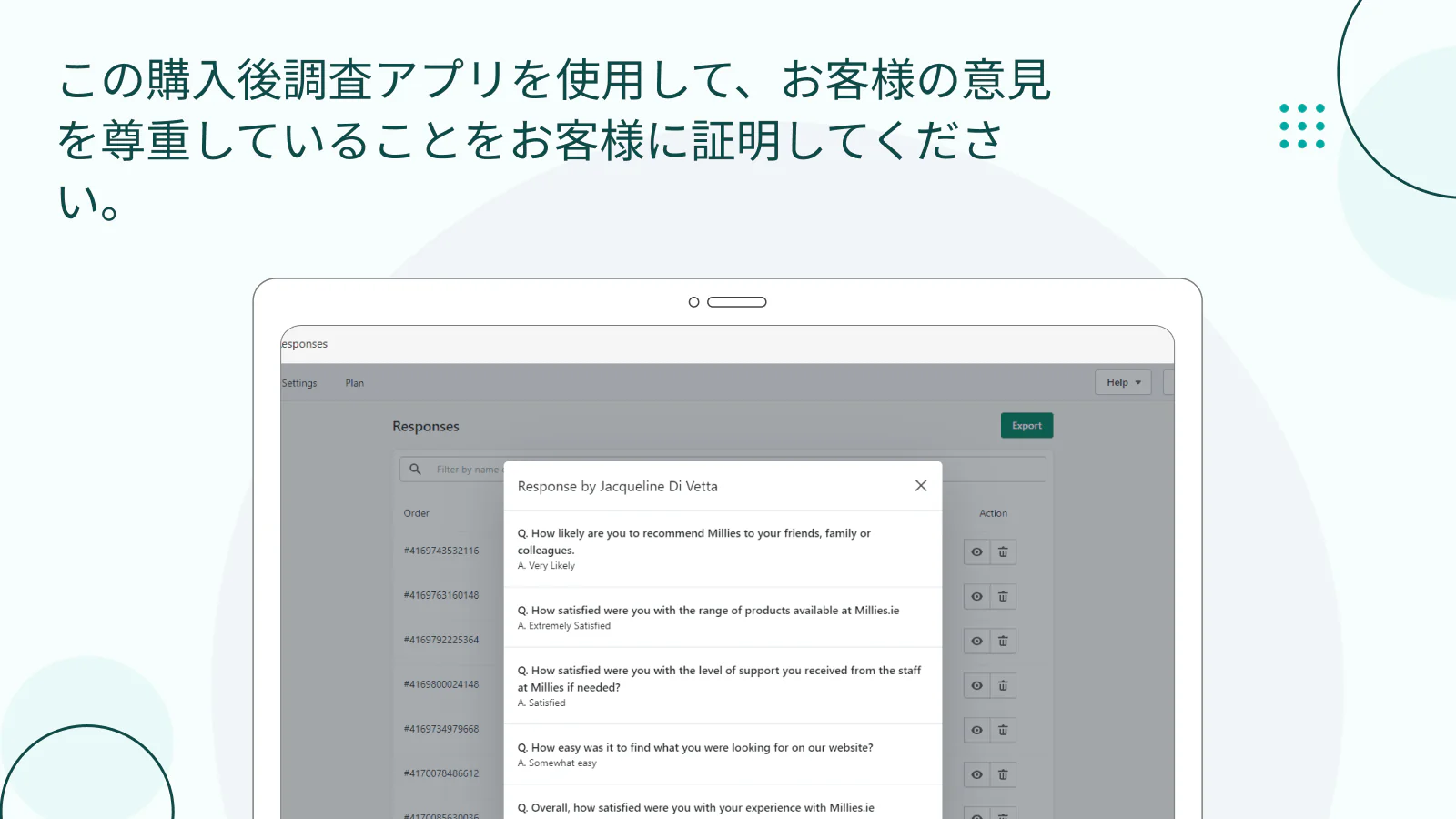Click the recommend Millies question text

(x=694, y=541)
